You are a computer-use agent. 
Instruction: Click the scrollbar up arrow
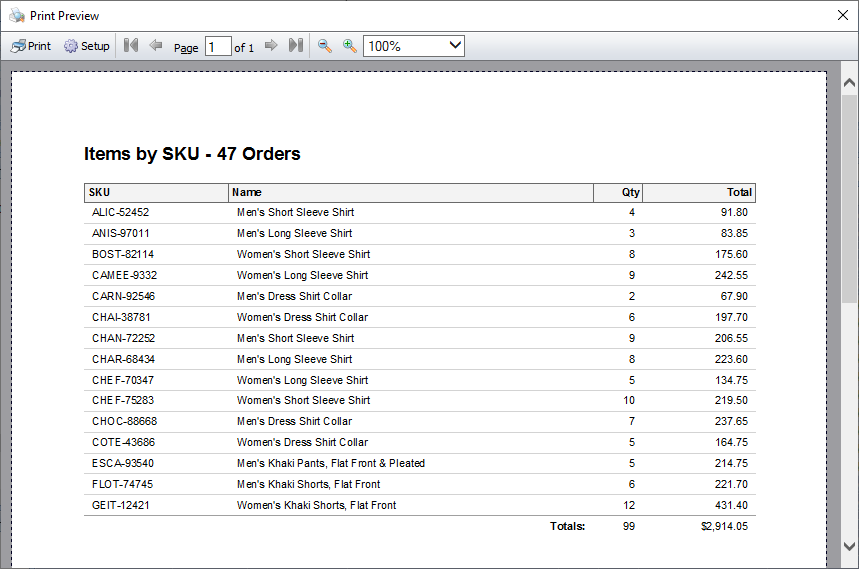(849, 83)
